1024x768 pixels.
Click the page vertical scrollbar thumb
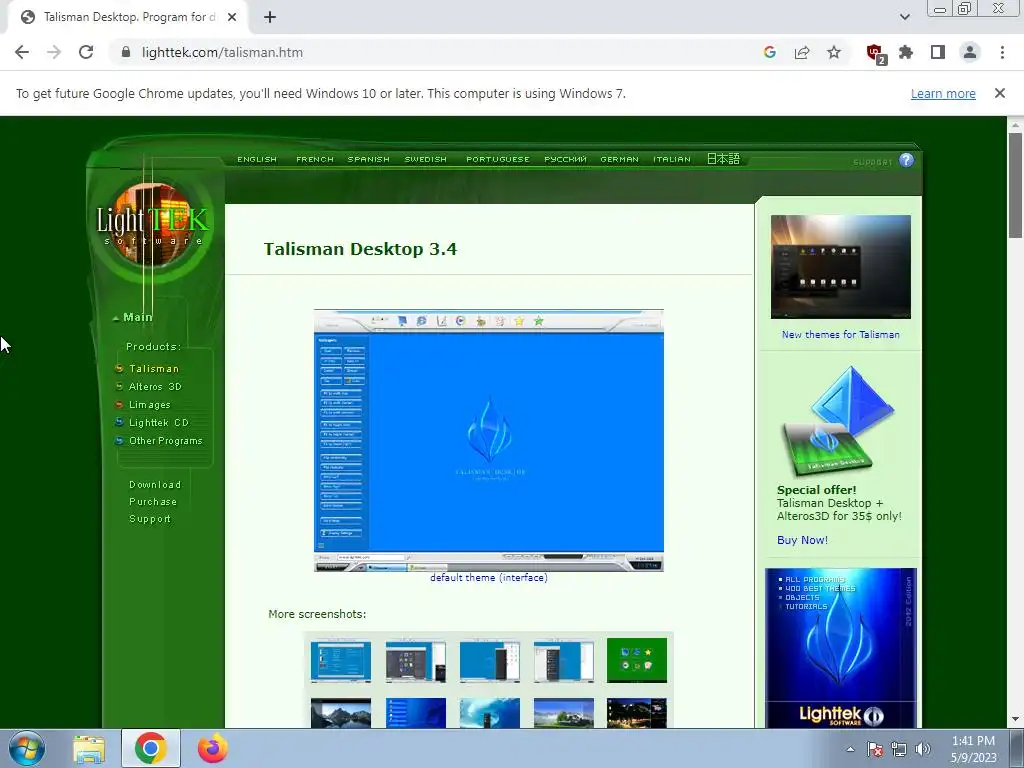pyautogui.click(x=1015, y=185)
